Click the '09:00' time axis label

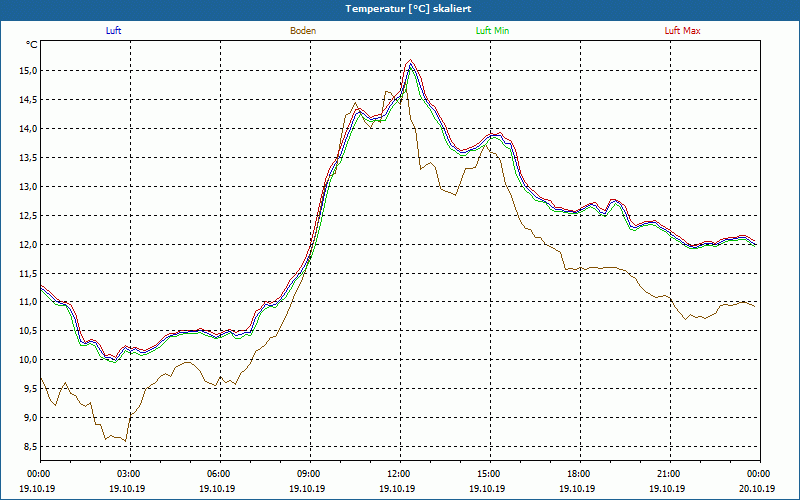pos(310,474)
